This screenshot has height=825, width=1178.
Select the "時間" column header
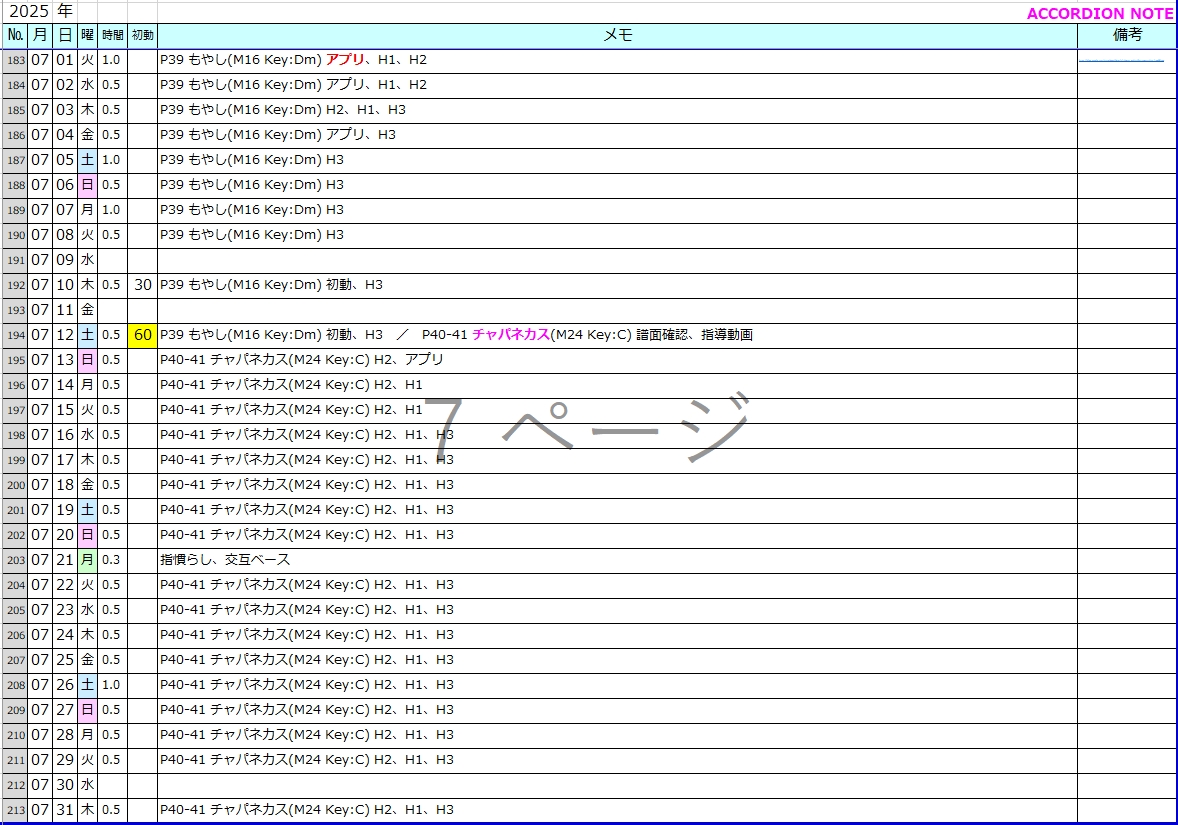113,35
